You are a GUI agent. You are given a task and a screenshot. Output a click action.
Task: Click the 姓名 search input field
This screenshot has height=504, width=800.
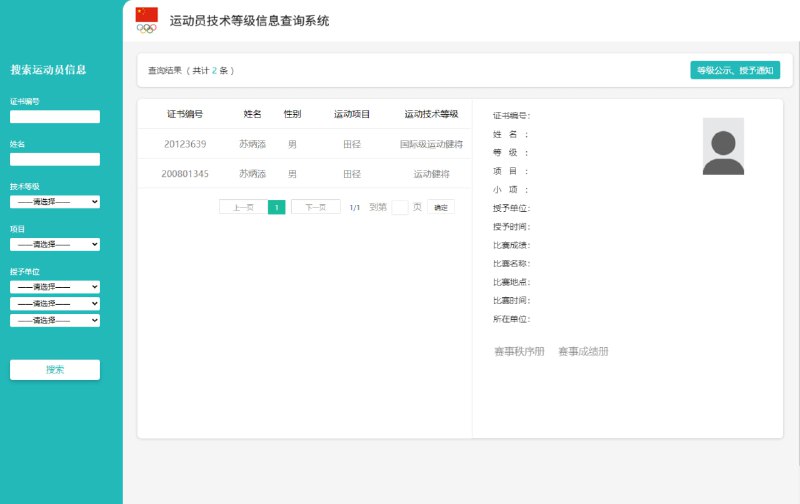[x=55, y=159]
